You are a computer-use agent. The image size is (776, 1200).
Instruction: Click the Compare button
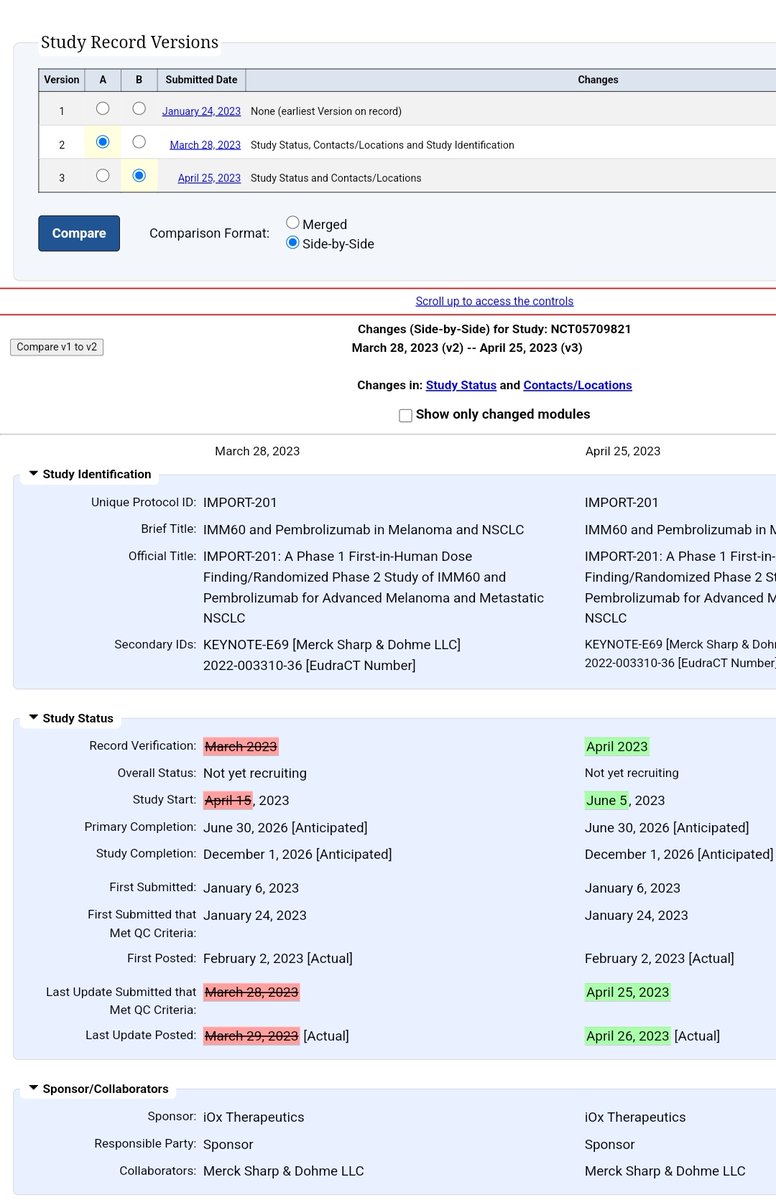pyautogui.click(x=79, y=233)
